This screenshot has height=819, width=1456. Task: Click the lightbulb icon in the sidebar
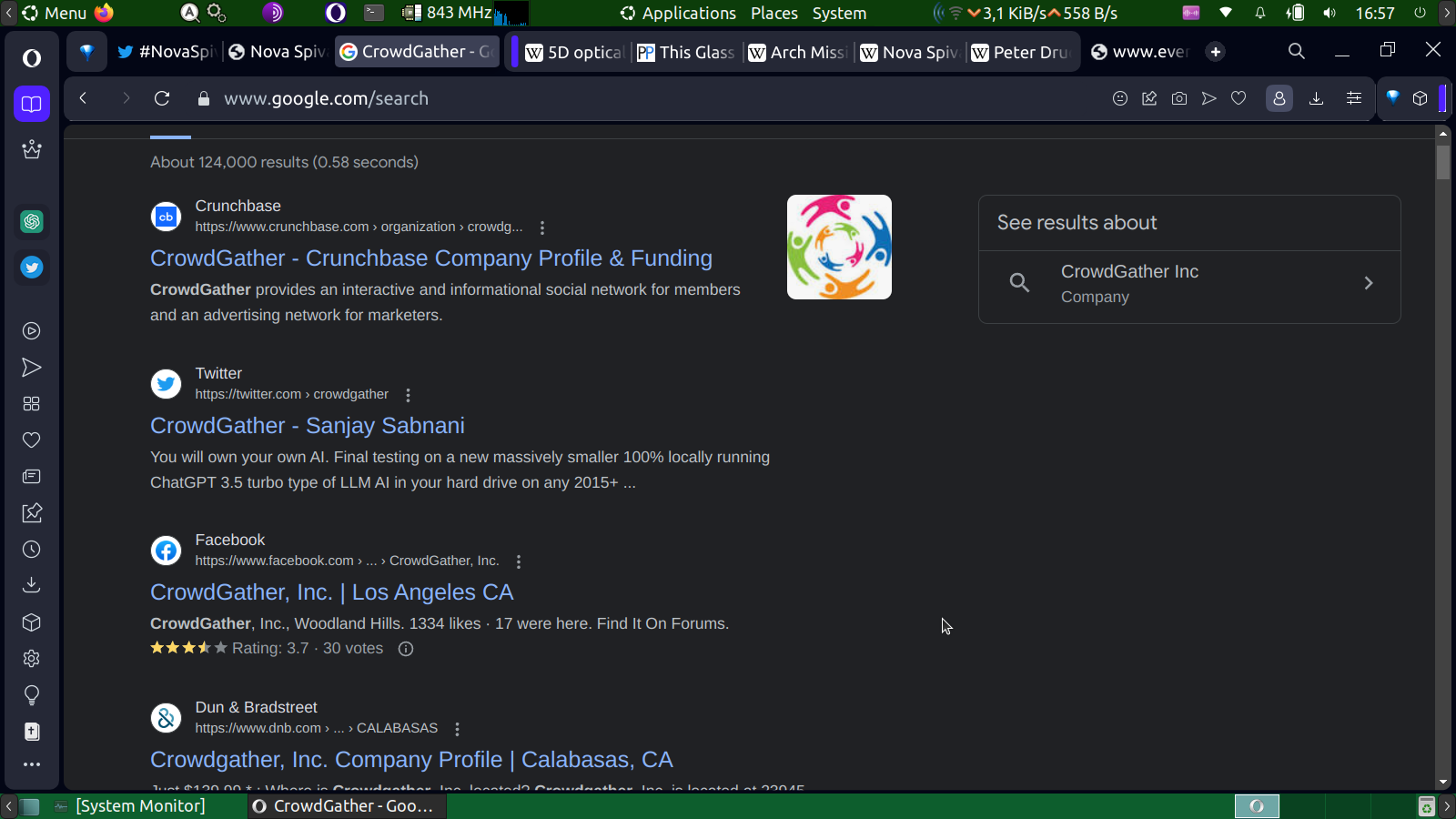pos(32,695)
